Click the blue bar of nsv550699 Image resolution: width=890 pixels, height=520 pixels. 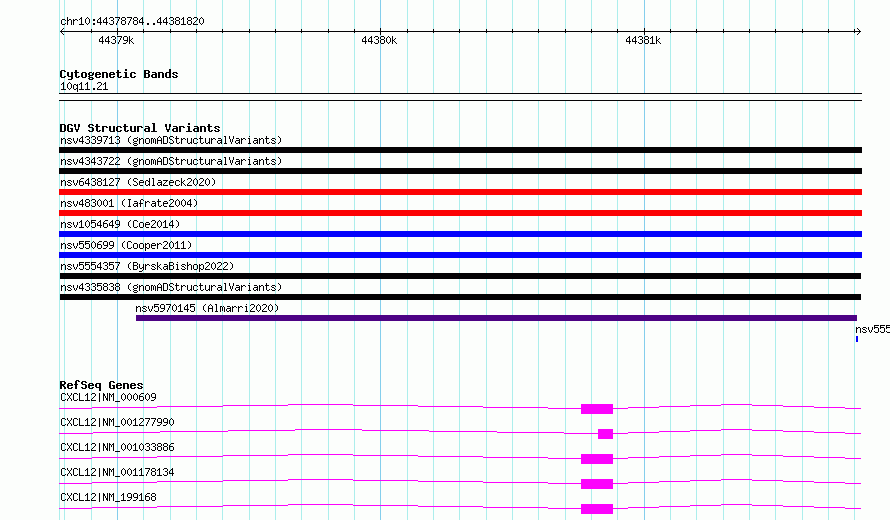[460, 255]
